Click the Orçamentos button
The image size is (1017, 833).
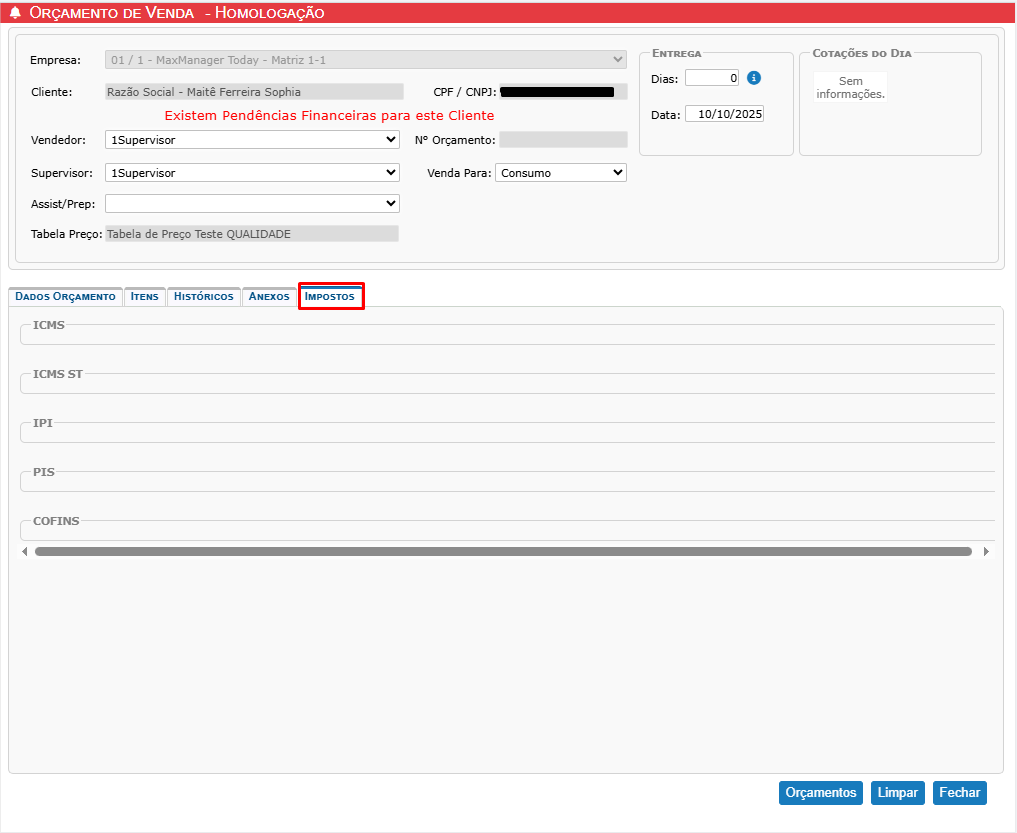820,793
